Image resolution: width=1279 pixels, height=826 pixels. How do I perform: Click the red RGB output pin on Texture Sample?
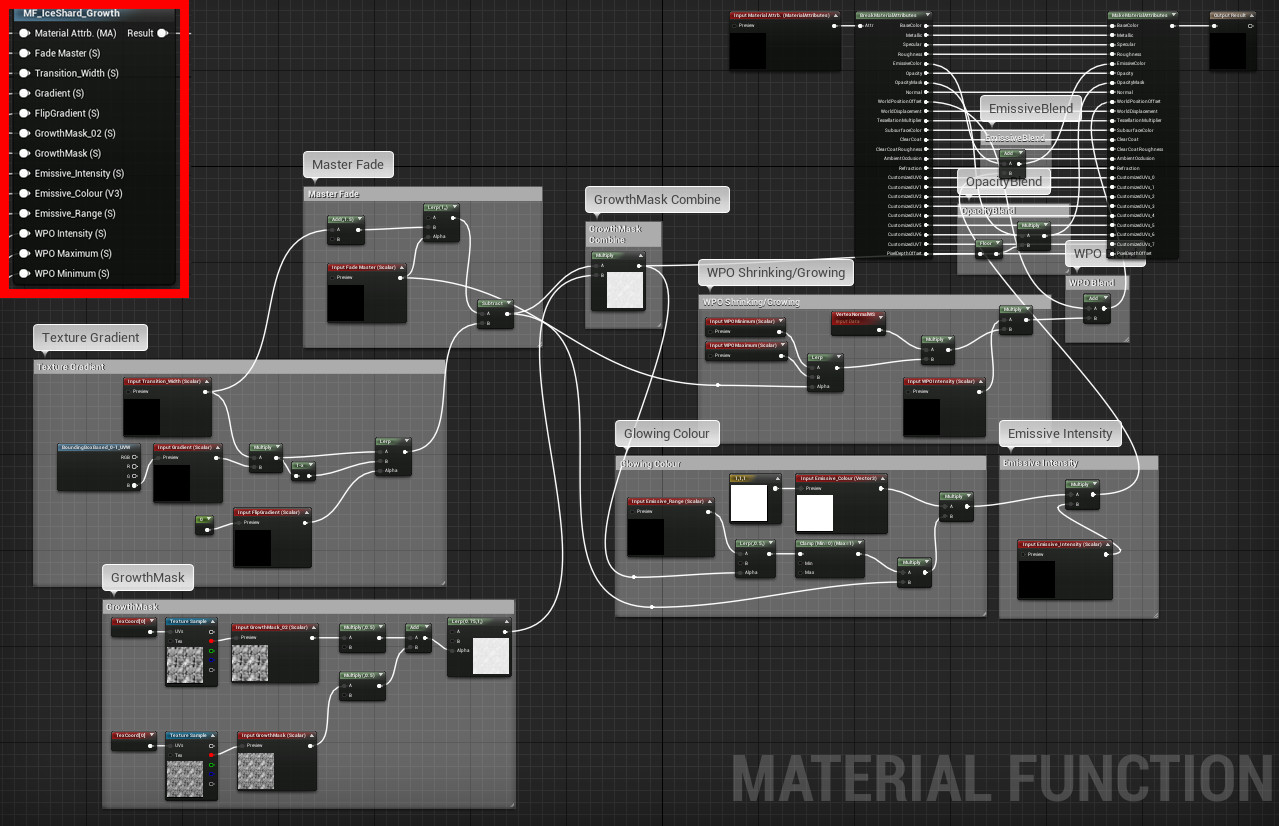click(211, 641)
